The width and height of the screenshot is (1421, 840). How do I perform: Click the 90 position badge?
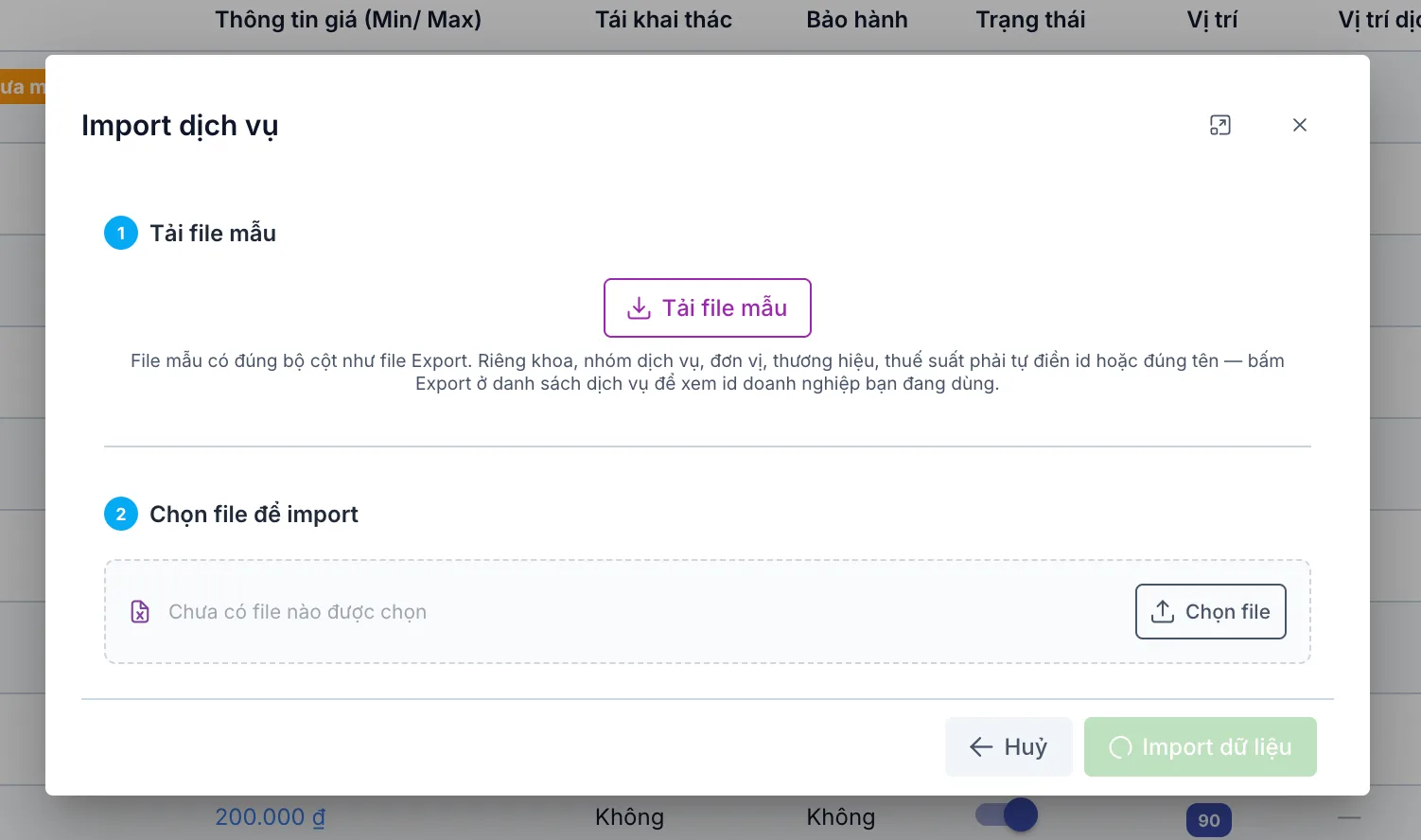coord(1209,820)
